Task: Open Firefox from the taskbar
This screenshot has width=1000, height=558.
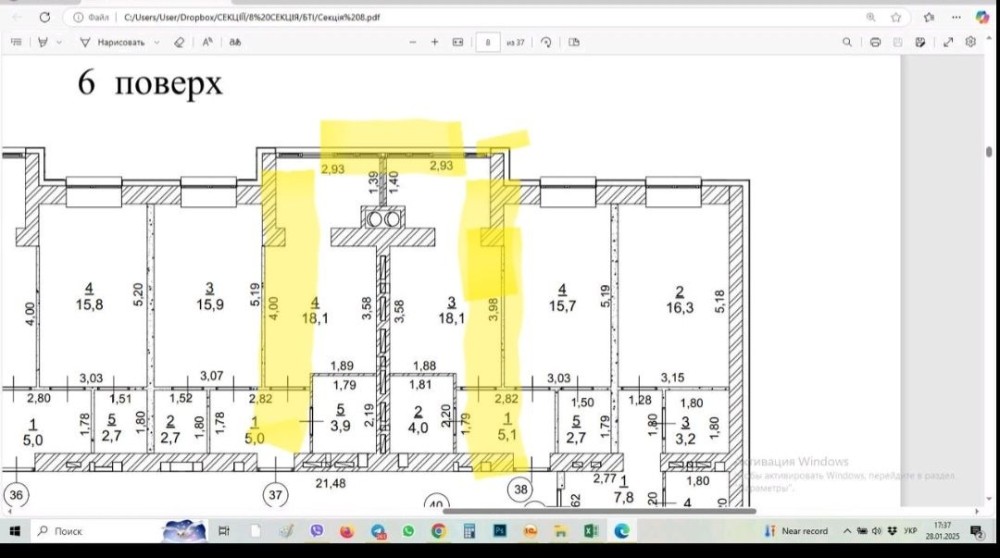Action: pos(347,531)
